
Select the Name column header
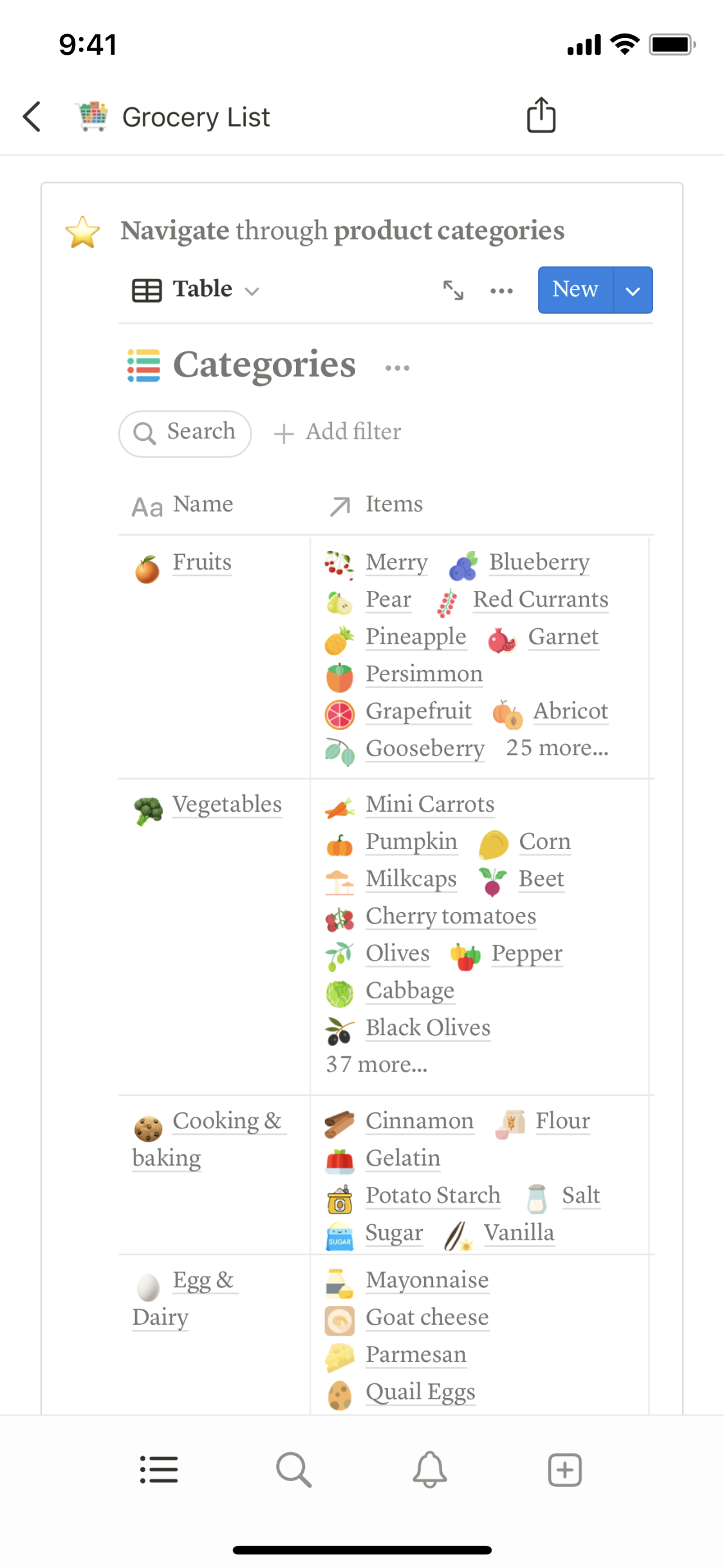[x=203, y=505]
